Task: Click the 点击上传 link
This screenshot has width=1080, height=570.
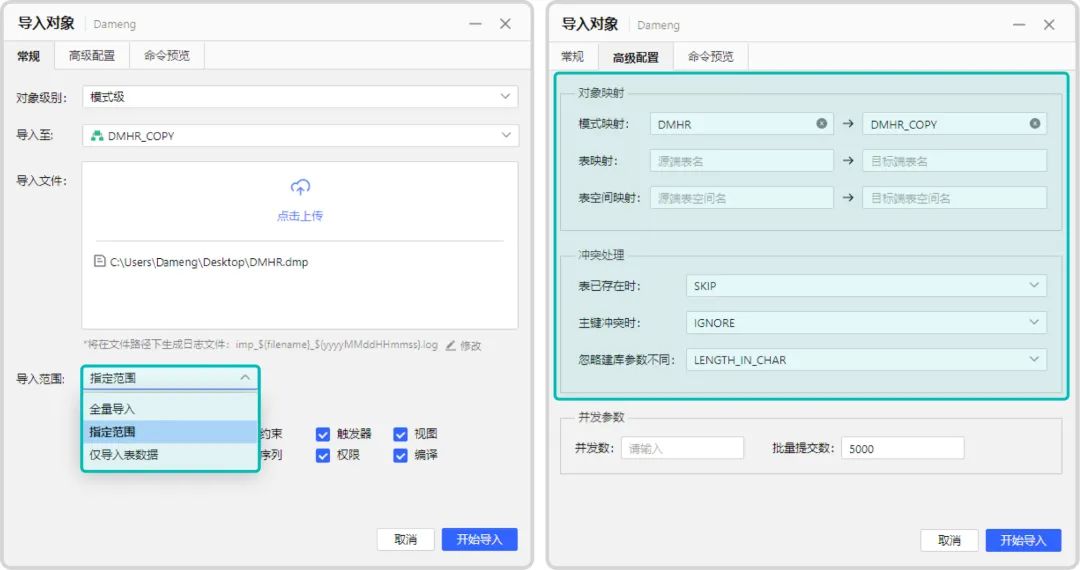Action: click(x=300, y=216)
